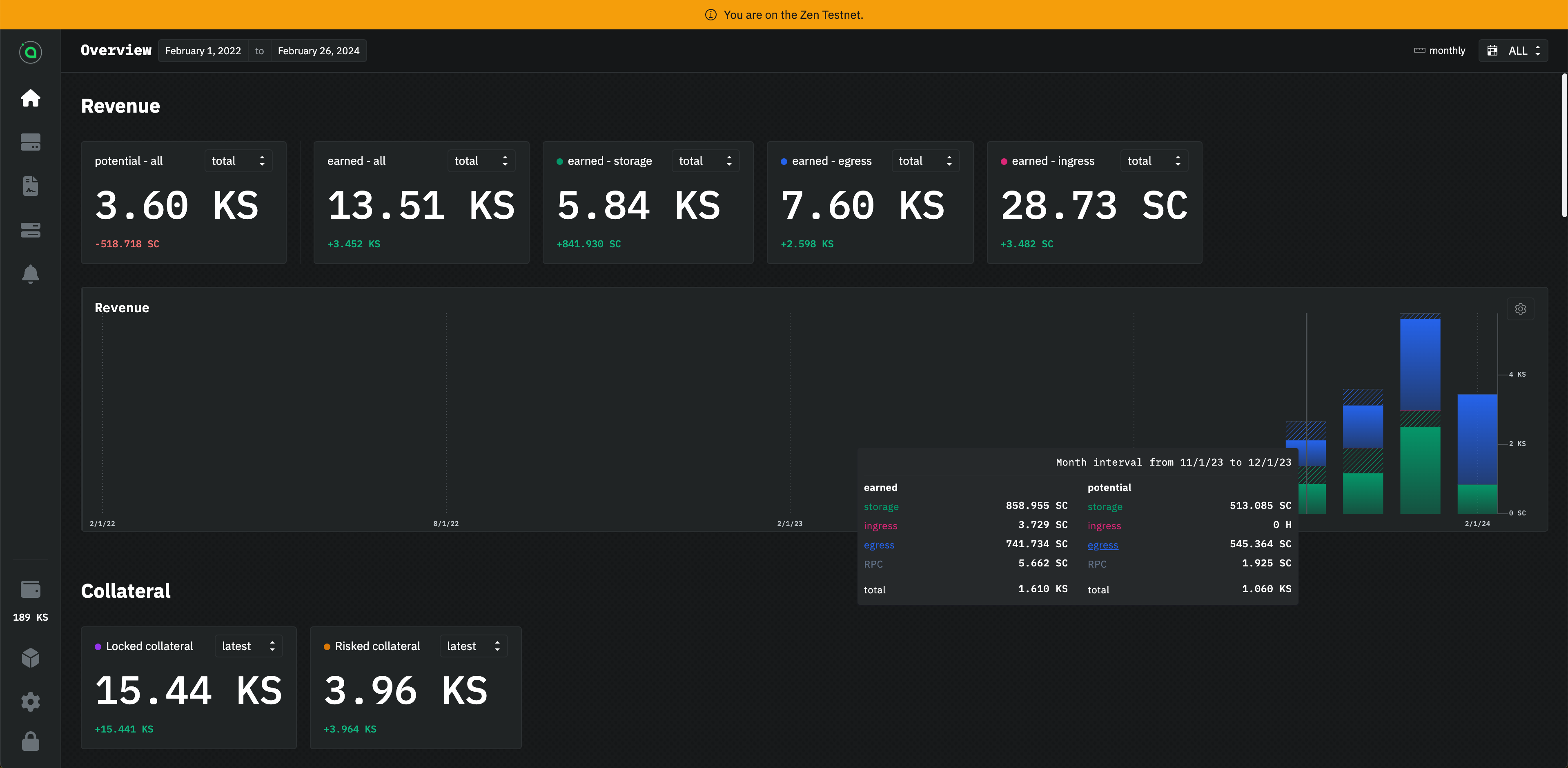Click the +15.441 KS change text

(x=124, y=729)
